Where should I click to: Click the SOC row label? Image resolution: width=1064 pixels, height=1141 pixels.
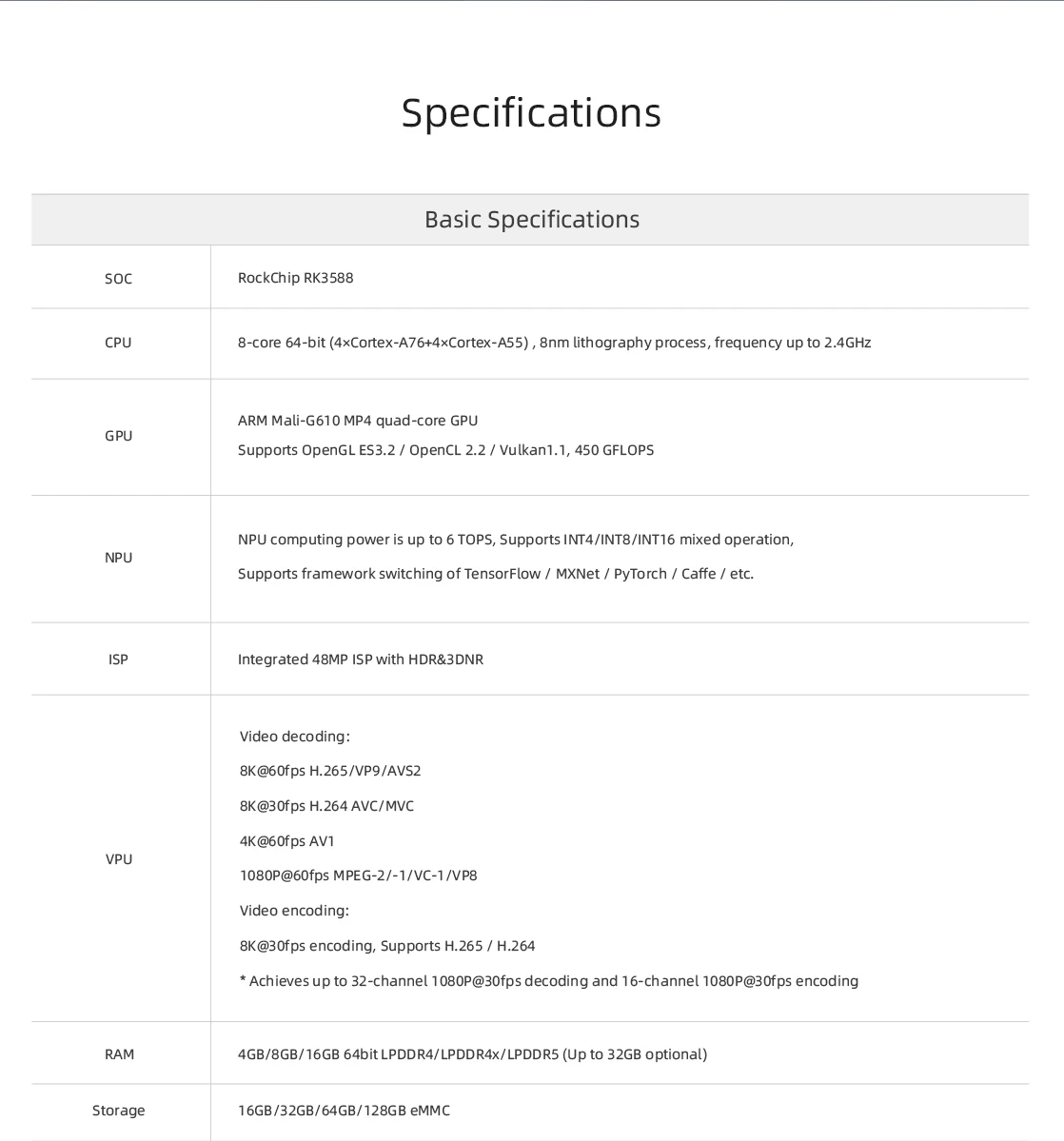(119, 279)
